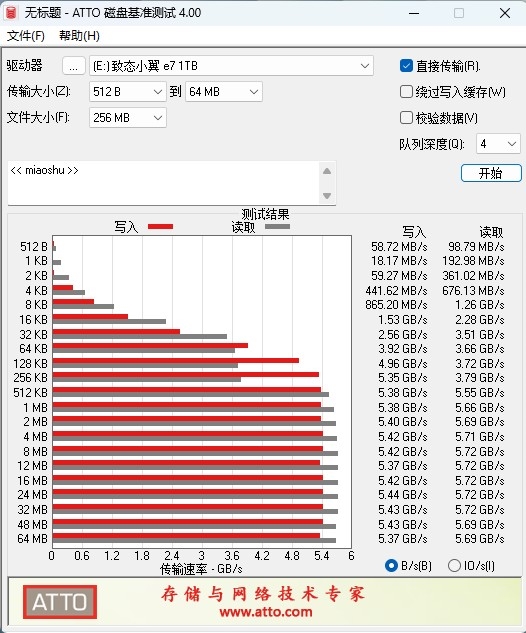
Task: Uncheck the 直接传输(R) checkbox
Action: pos(406,66)
